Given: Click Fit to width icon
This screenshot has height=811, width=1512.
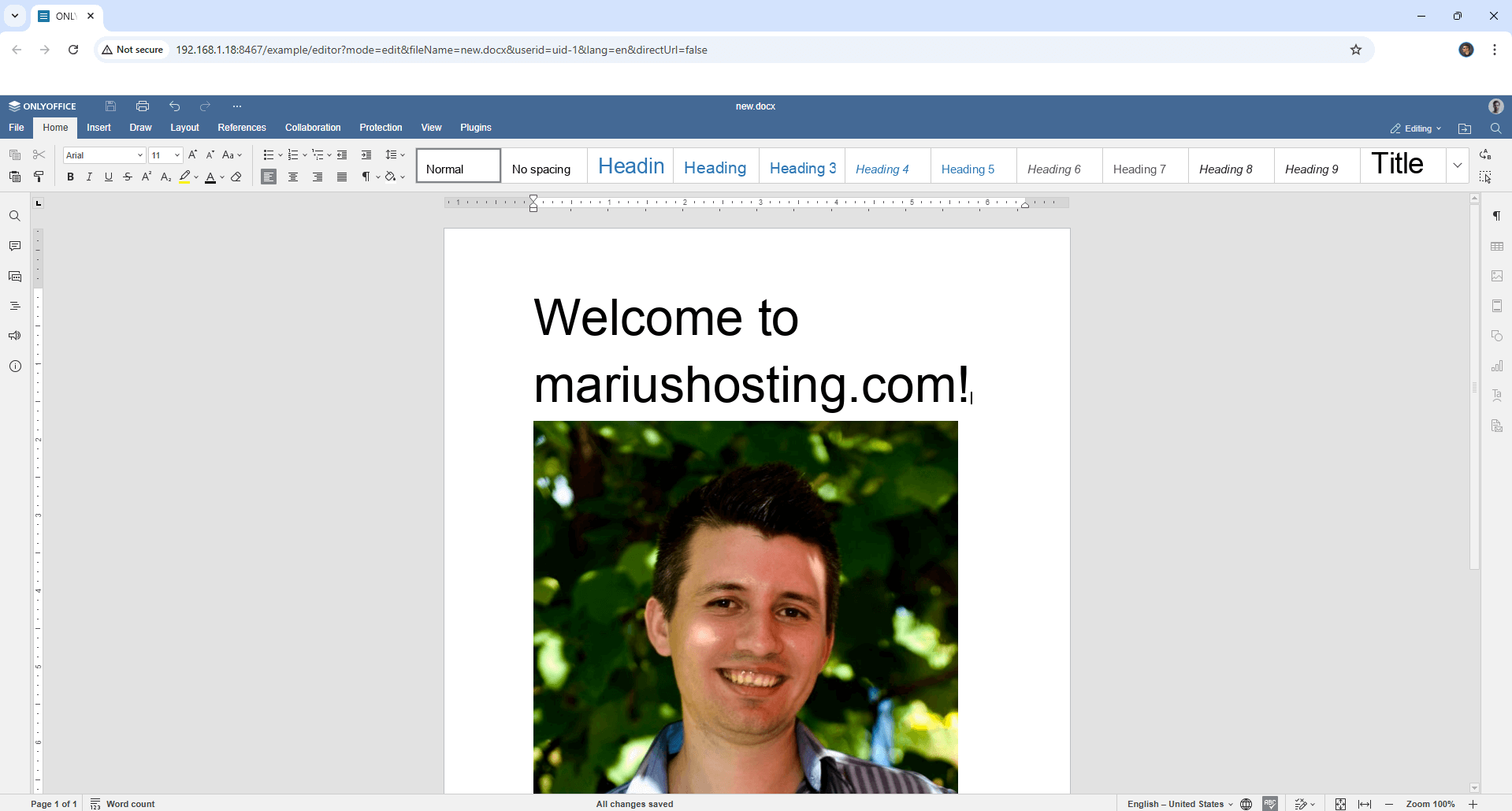Looking at the screenshot, I should 1365,804.
